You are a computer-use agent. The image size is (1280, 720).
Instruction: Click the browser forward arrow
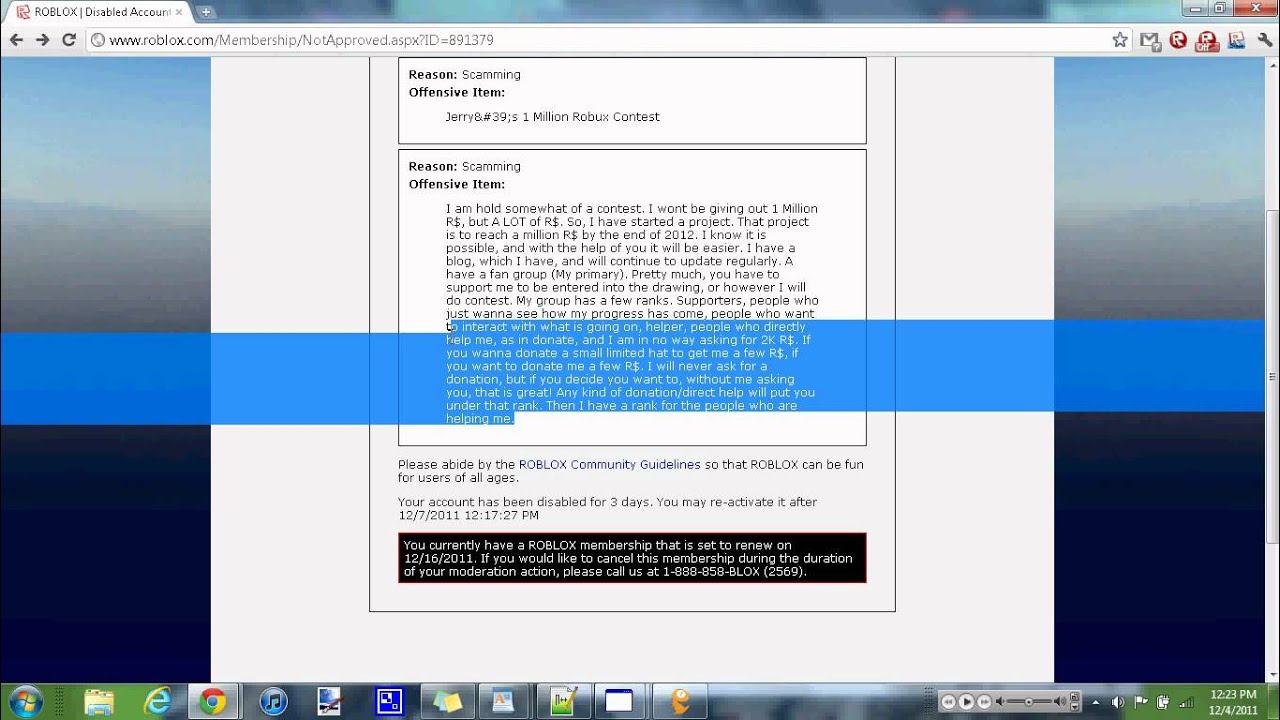pos(42,40)
